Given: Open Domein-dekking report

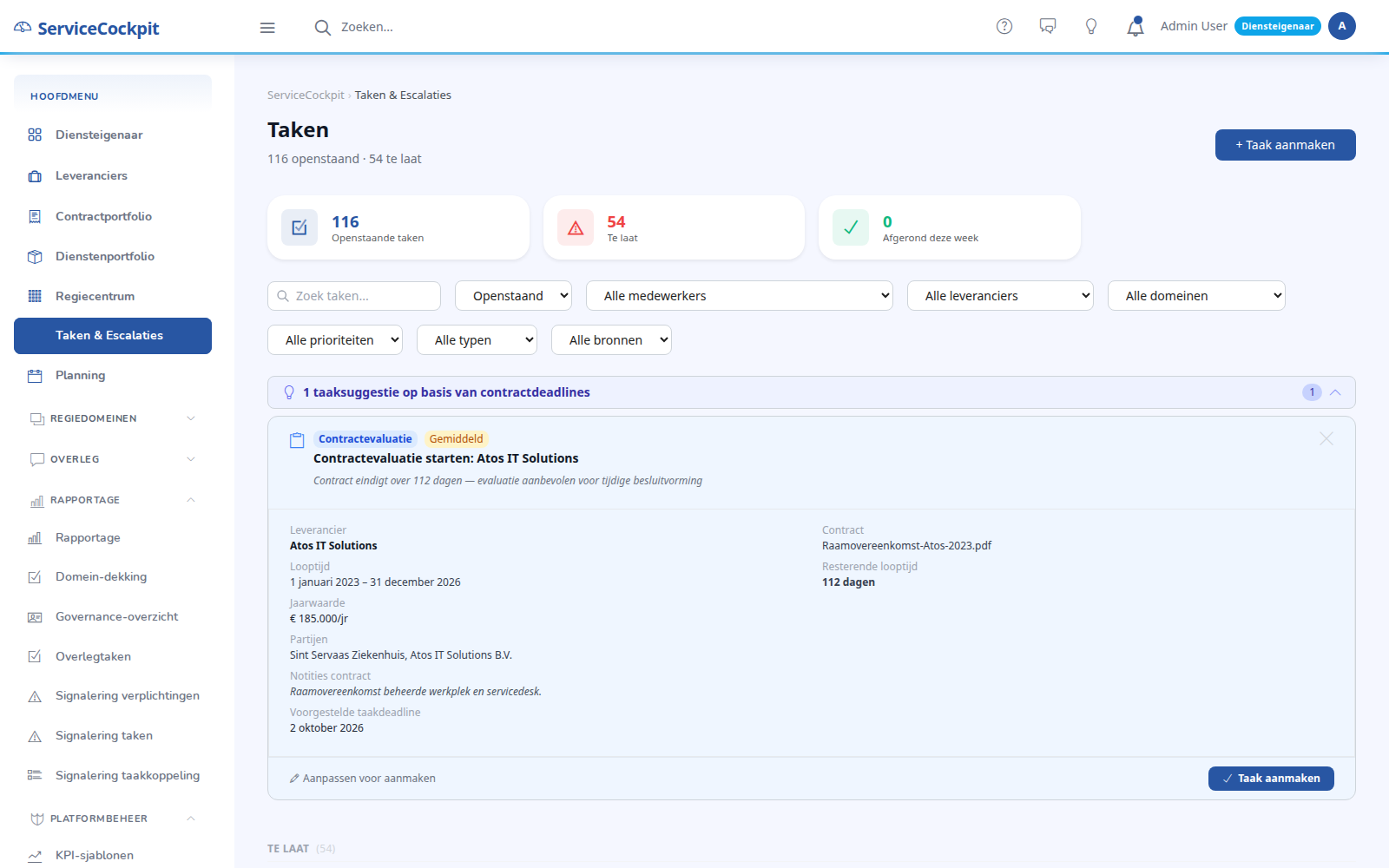Looking at the screenshot, I should coord(113,577).
